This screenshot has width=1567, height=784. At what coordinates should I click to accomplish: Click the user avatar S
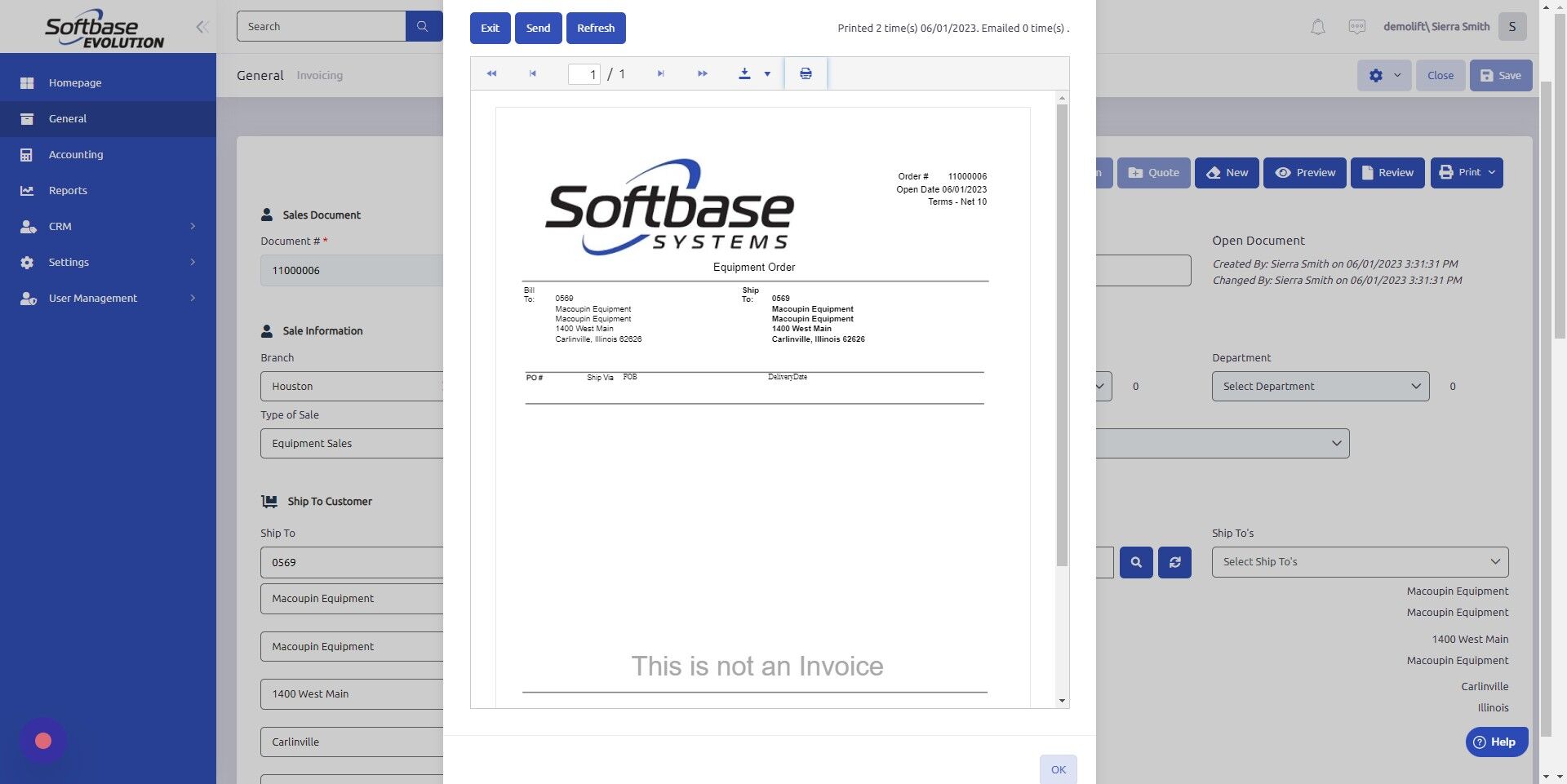(x=1512, y=27)
